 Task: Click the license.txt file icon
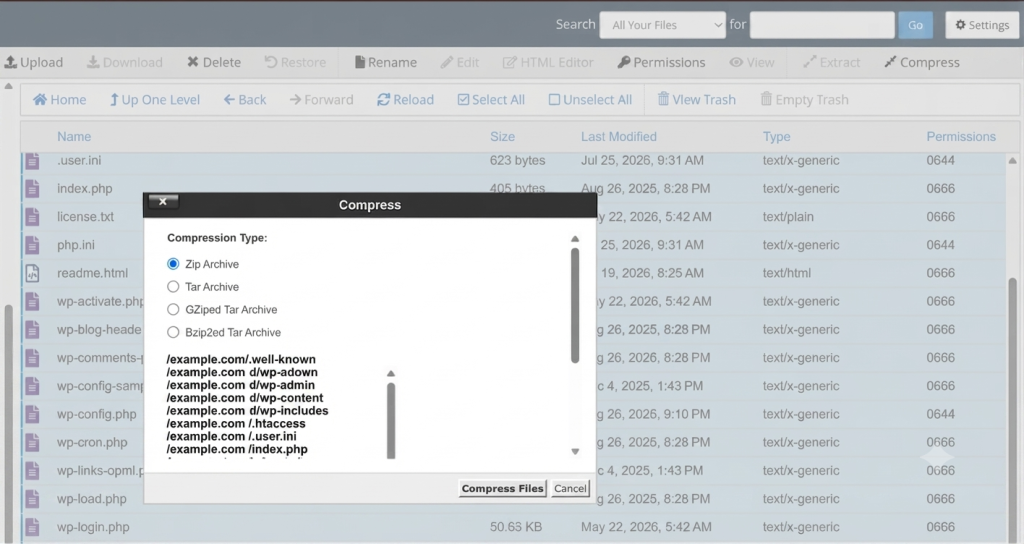click(32, 217)
